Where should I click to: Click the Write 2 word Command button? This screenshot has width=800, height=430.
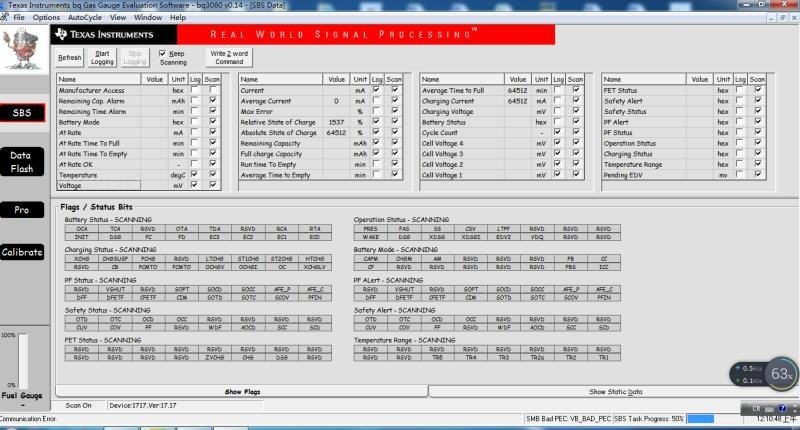click(229, 57)
